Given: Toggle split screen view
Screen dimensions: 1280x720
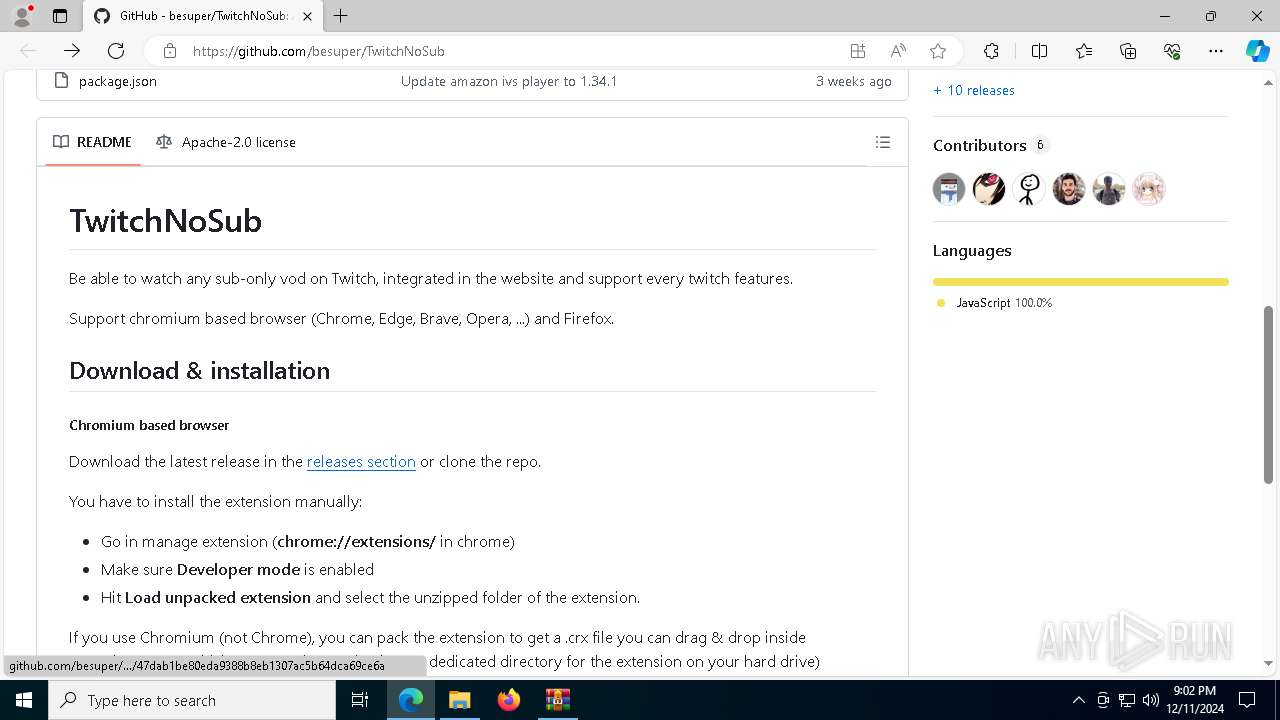Looking at the screenshot, I should [1039, 51].
